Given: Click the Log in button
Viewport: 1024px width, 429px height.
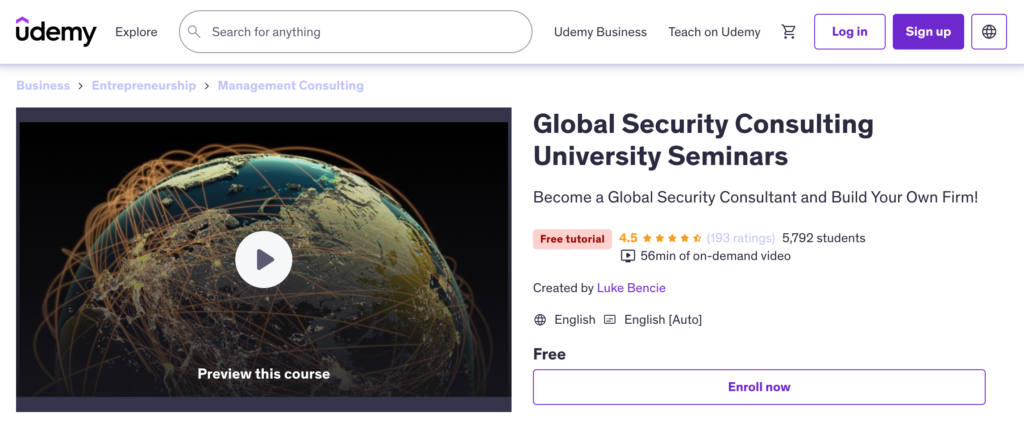Looking at the screenshot, I should 850,31.
